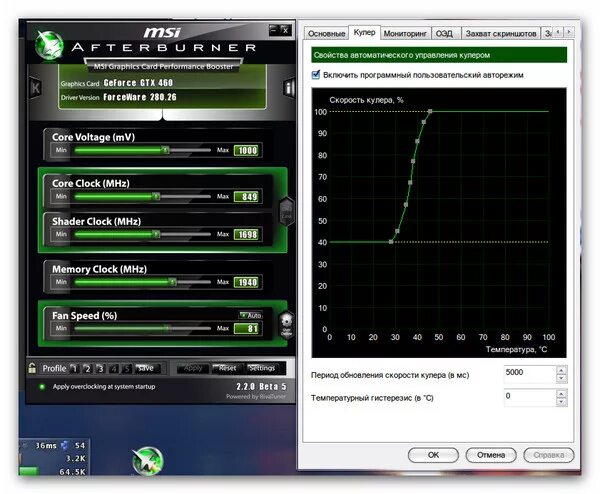
Task: Select profile slot 4
Action: click(x=114, y=368)
